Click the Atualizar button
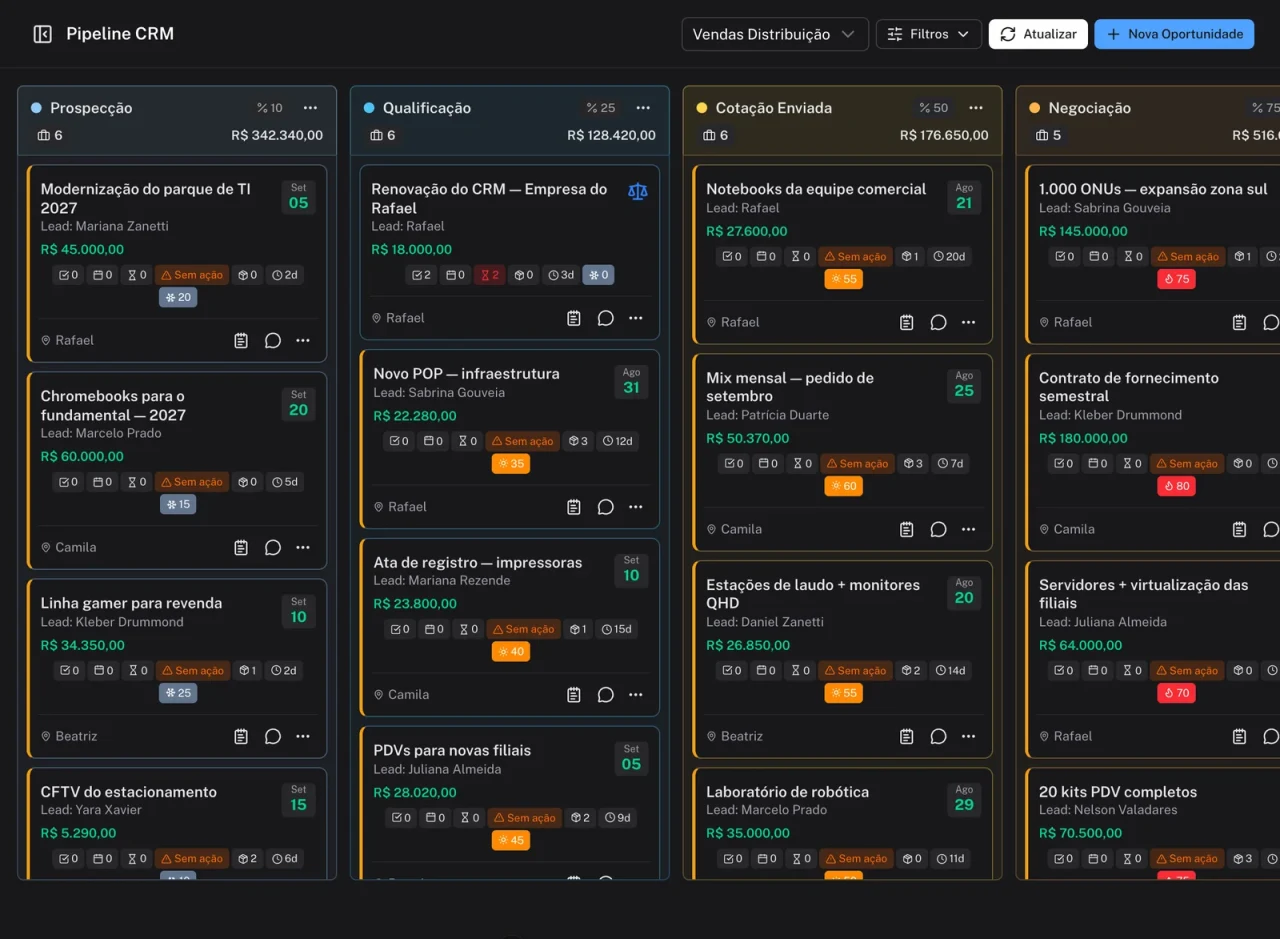The image size is (1280, 939). (1038, 34)
